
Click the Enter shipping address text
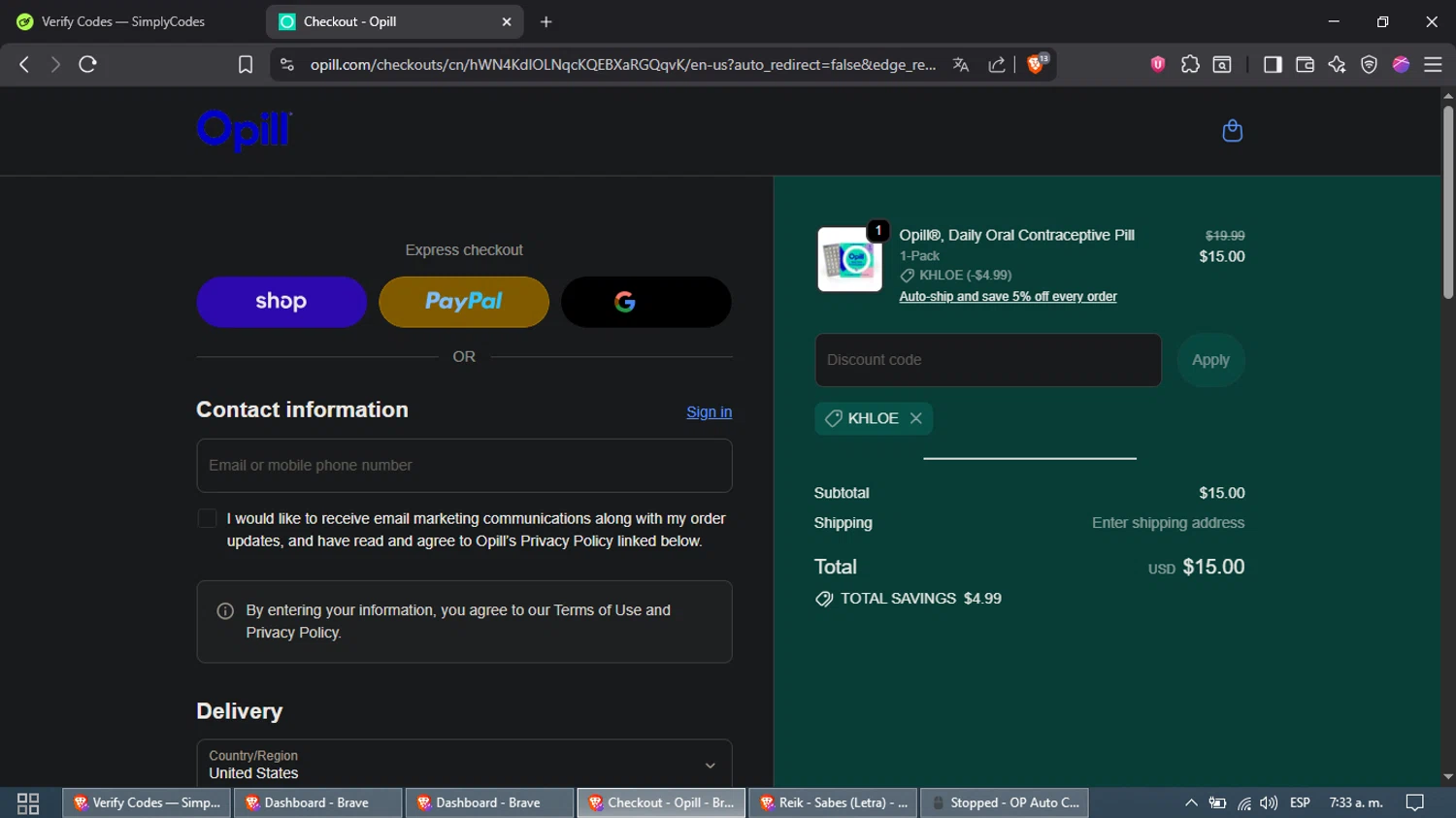(x=1168, y=523)
